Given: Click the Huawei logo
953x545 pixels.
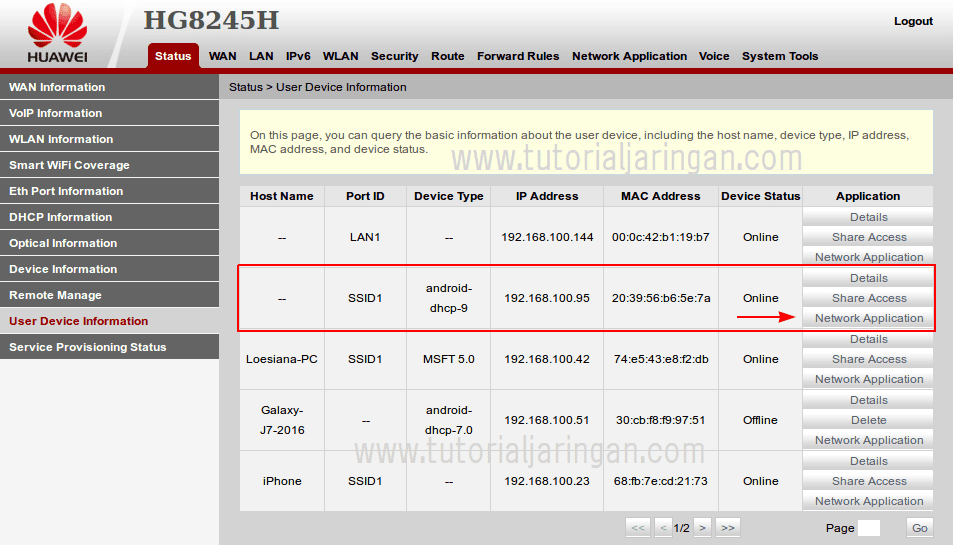Looking at the screenshot, I should tap(57, 34).
